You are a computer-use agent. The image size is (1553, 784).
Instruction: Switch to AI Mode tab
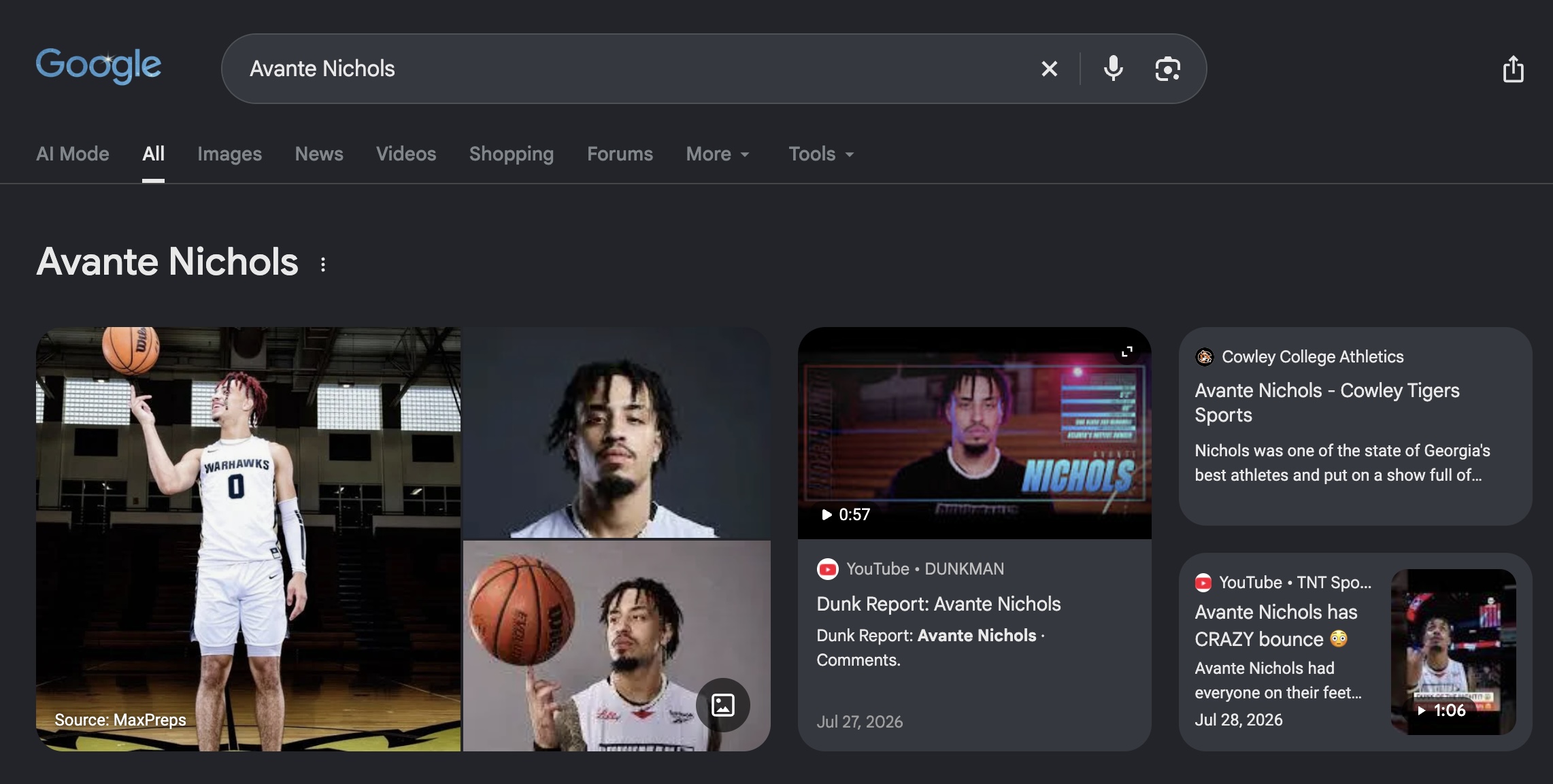pos(73,154)
